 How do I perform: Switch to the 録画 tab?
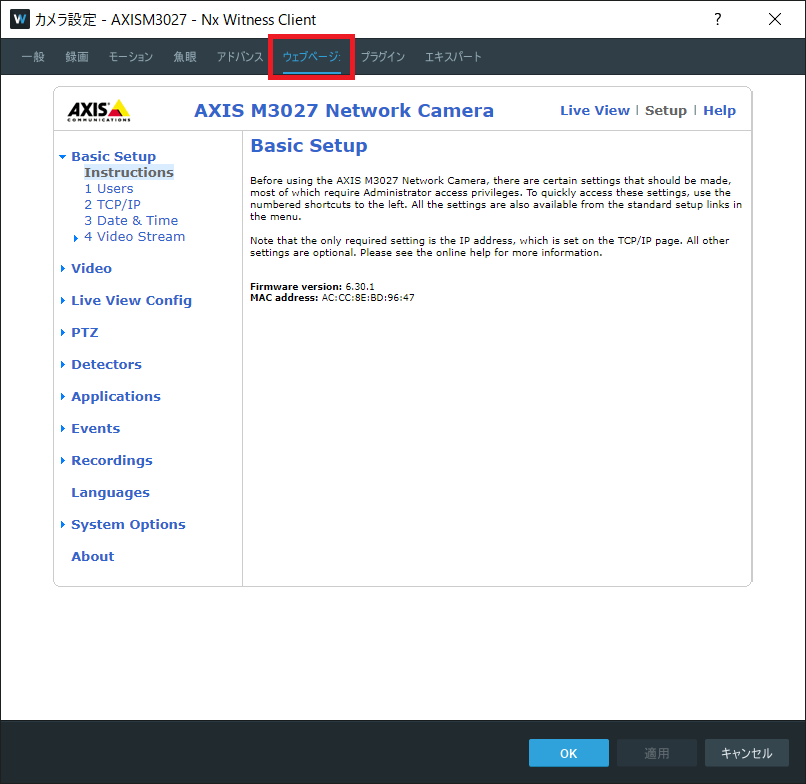[77, 57]
